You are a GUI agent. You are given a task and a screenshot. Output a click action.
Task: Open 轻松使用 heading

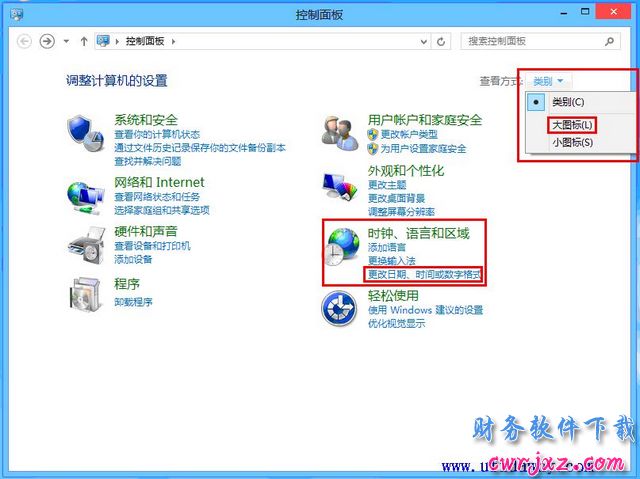393,295
